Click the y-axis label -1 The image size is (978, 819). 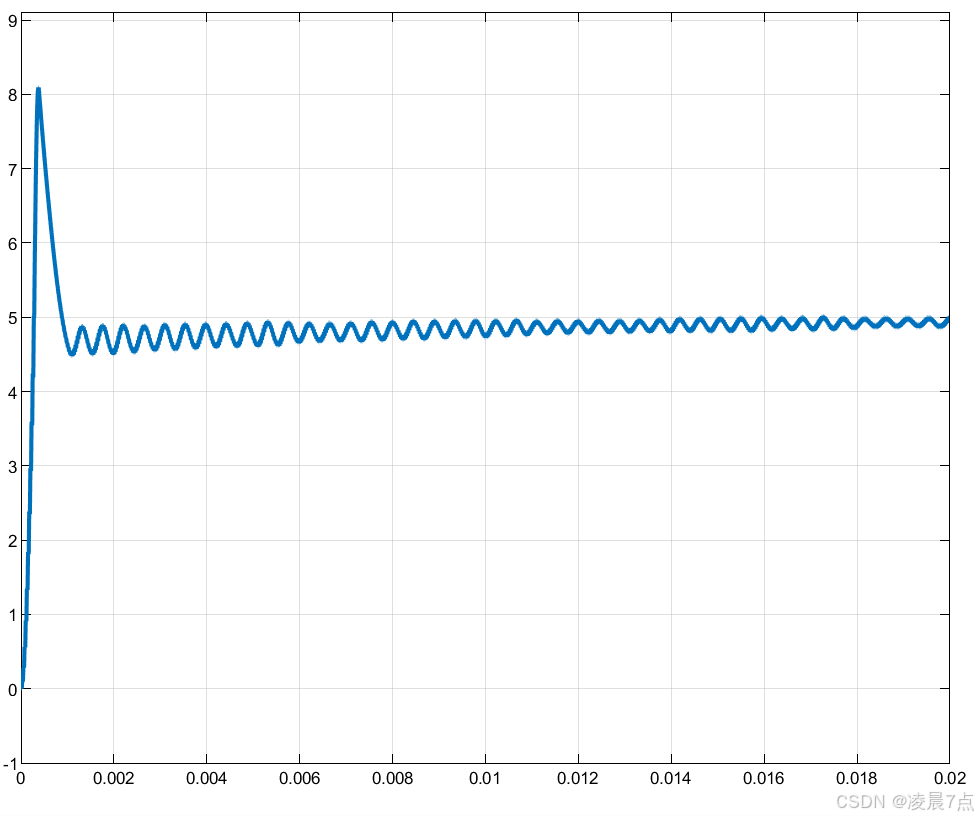click(x=10, y=765)
